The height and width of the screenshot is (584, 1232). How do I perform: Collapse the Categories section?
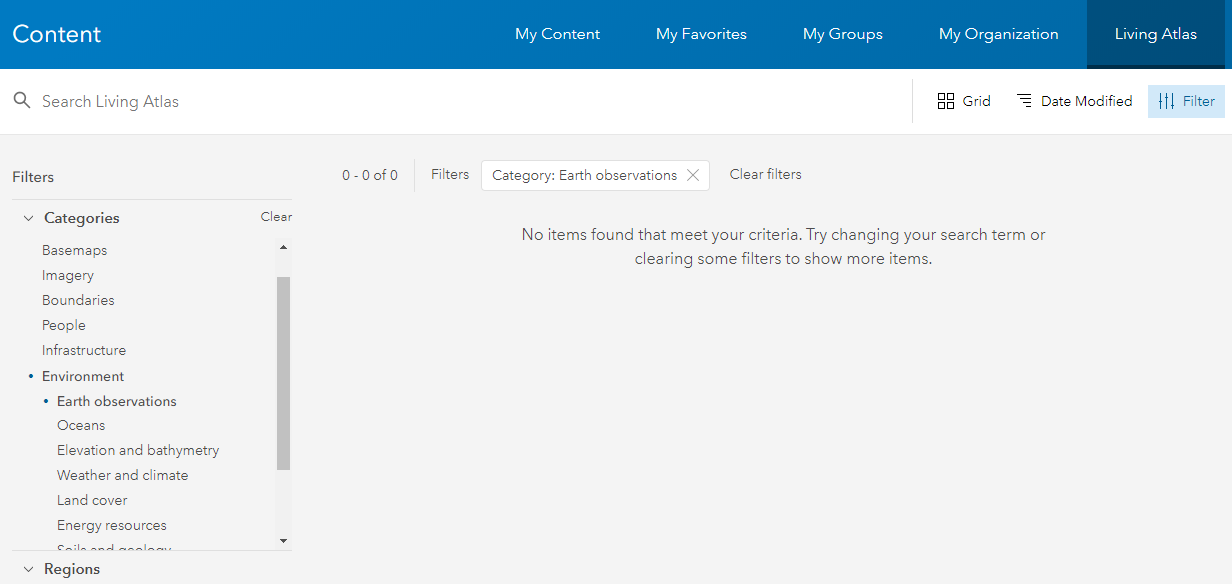[28, 218]
